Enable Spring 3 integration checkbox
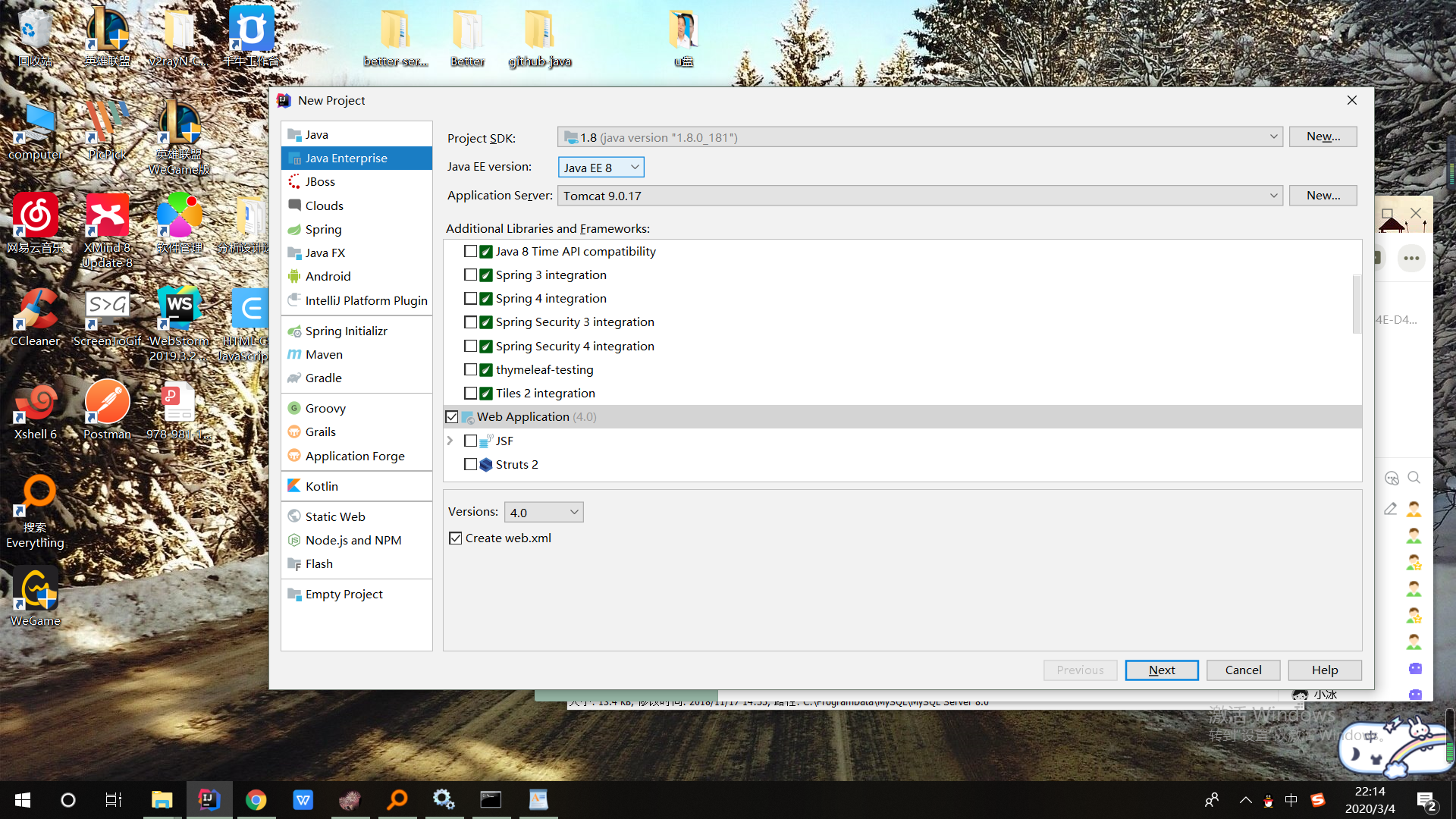The image size is (1456, 819). tap(470, 275)
